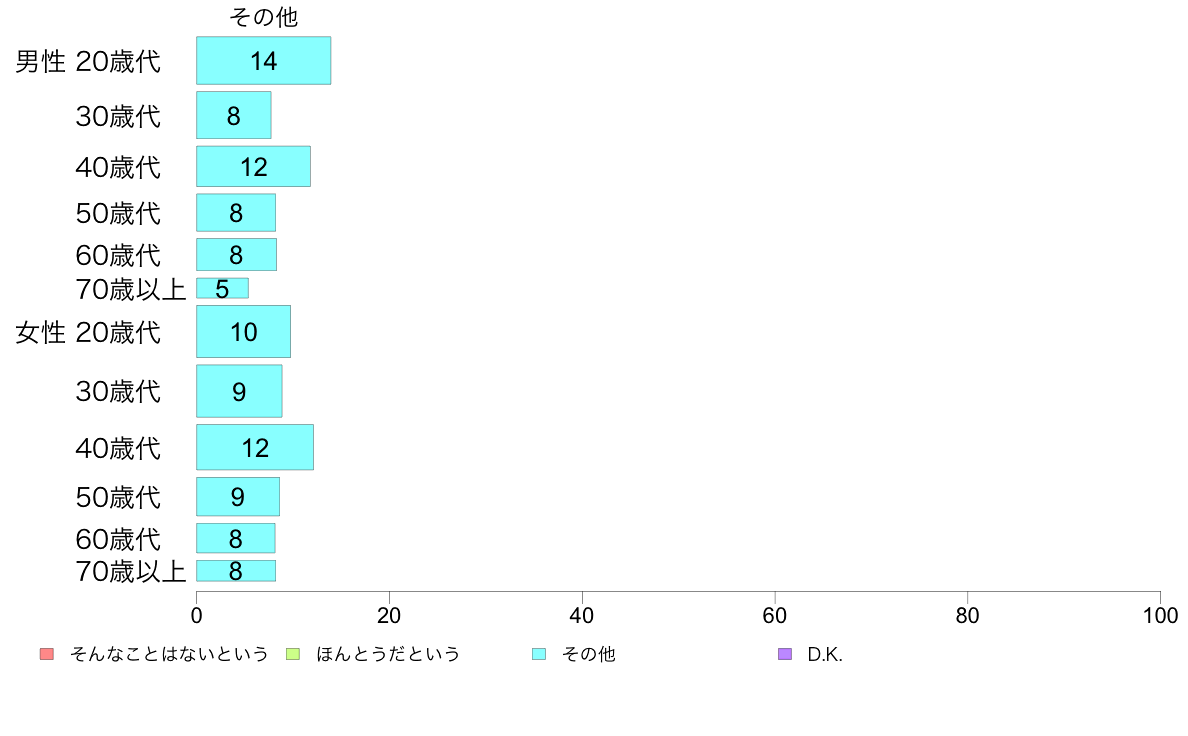The height and width of the screenshot is (736, 1188).
Task: Click the male 40歳代 bar showing 12
Action: (253, 167)
